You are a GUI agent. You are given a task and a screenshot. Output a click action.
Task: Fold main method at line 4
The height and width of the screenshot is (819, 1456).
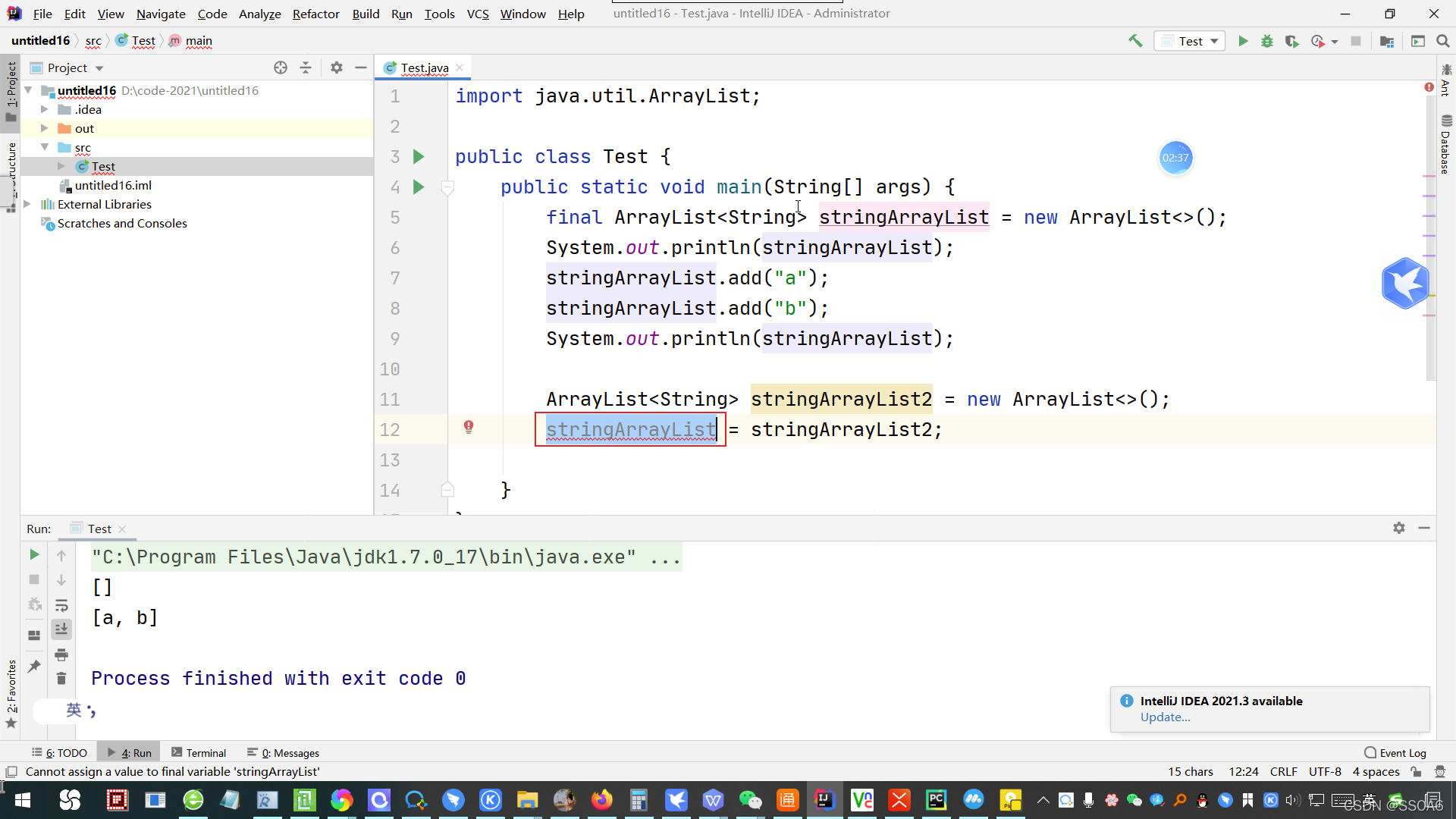click(x=447, y=187)
